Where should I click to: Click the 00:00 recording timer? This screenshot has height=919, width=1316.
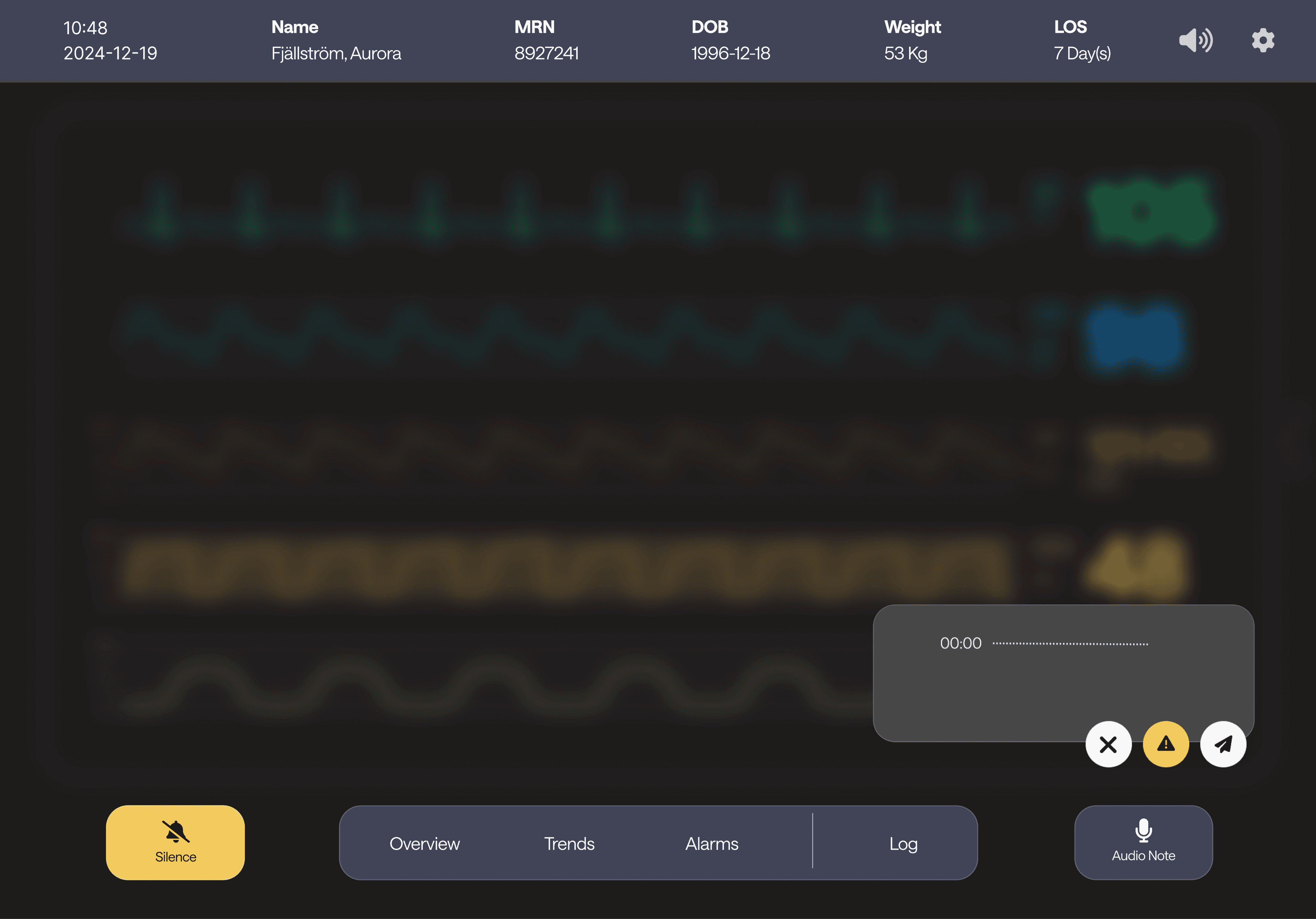pyautogui.click(x=961, y=643)
